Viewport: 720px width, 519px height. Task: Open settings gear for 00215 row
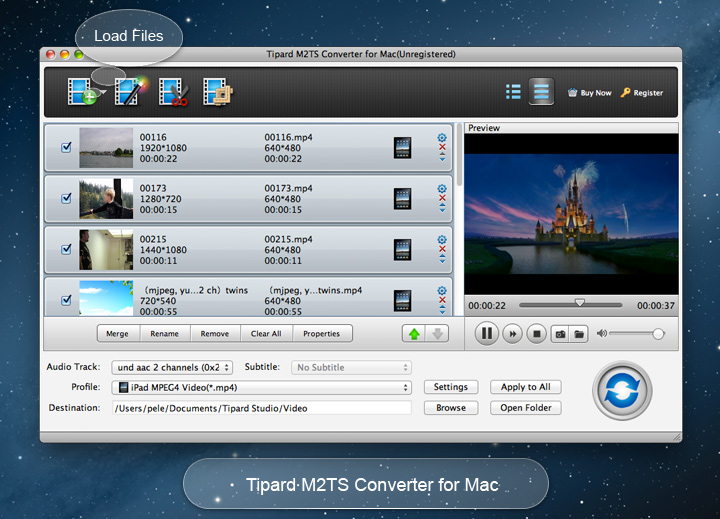pyautogui.click(x=442, y=239)
